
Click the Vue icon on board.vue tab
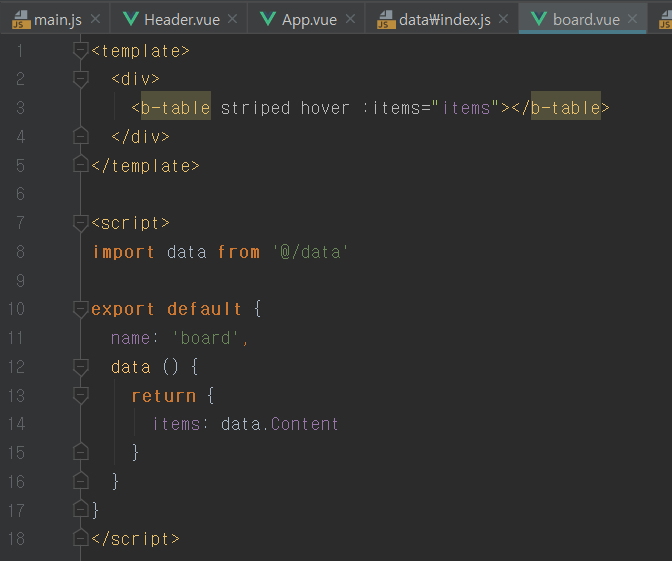[x=539, y=18]
